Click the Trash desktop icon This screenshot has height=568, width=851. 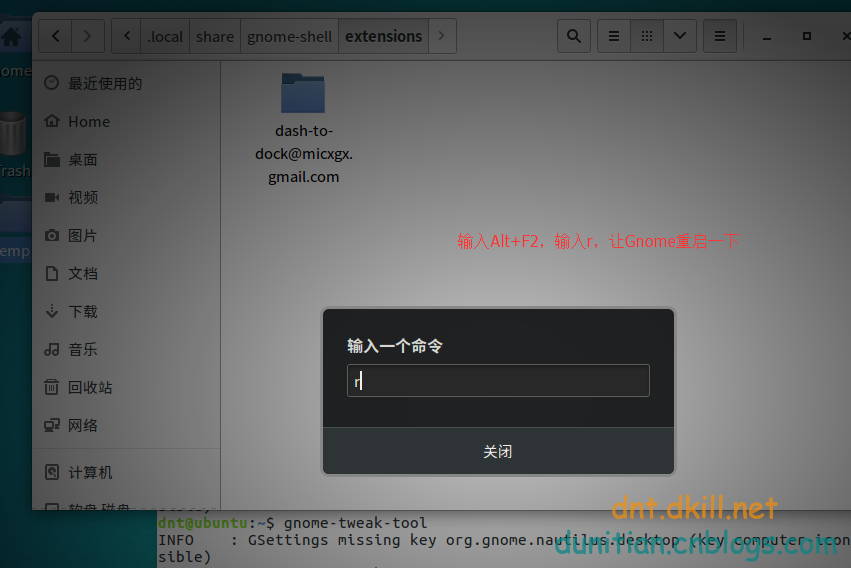(15, 144)
